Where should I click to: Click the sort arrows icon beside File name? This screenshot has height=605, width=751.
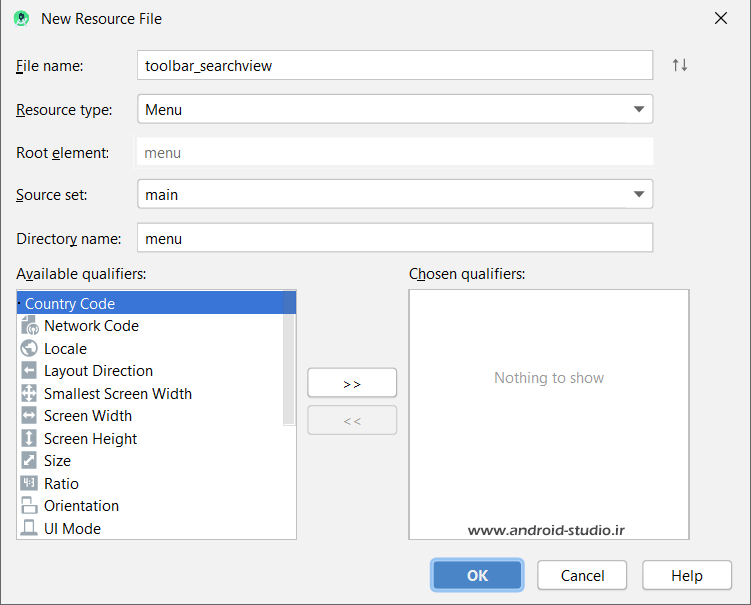(x=680, y=65)
